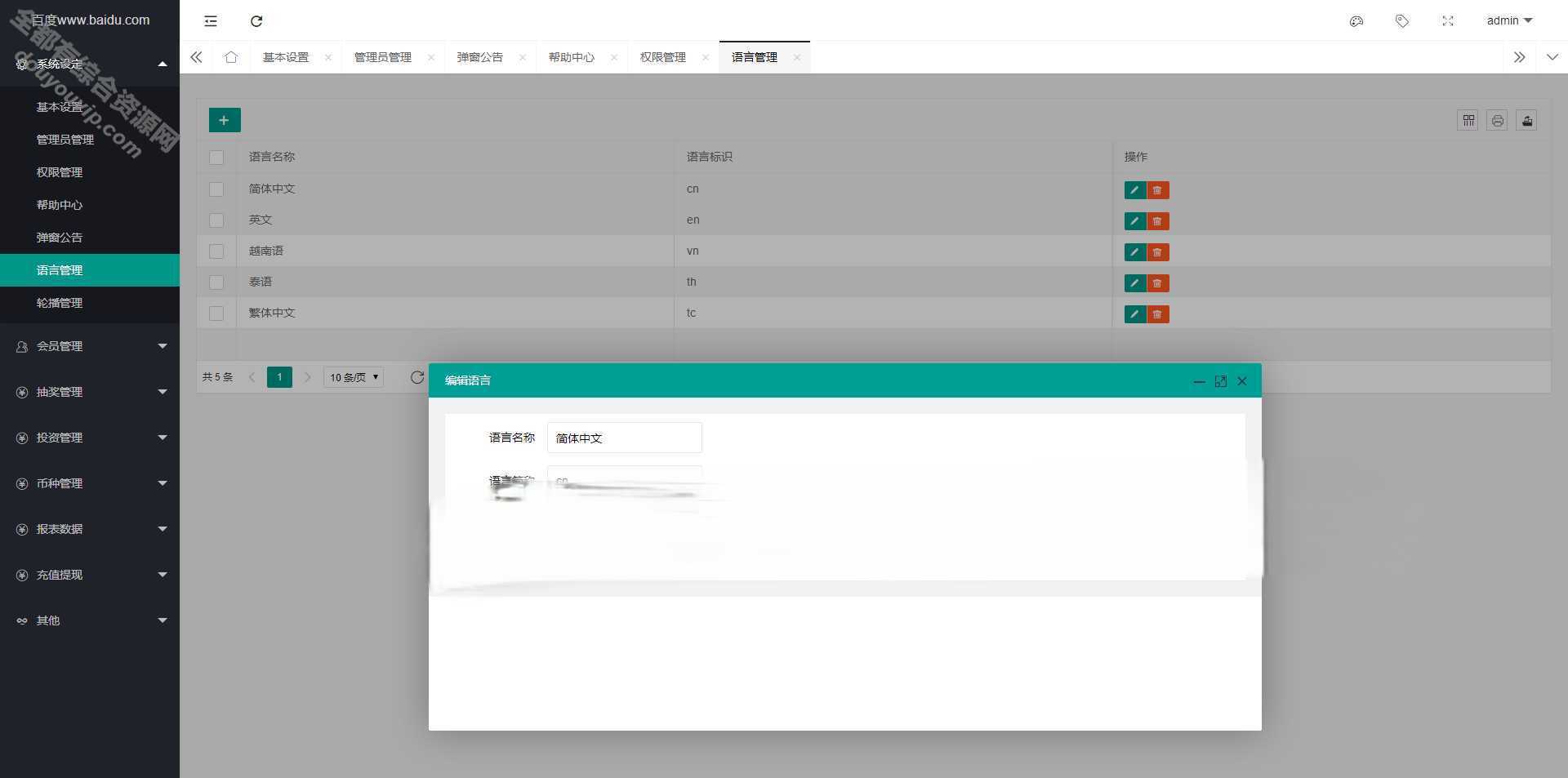The image size is (1568, 778).
Task: Tick the checkbox for 越南语 row
Action: click(216, 251)
